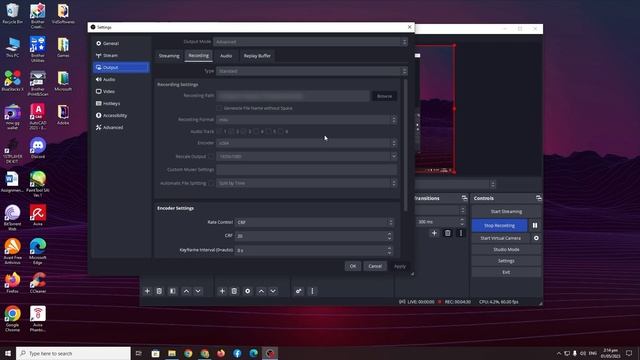Click the remove scene trash icon

(159, 291)
